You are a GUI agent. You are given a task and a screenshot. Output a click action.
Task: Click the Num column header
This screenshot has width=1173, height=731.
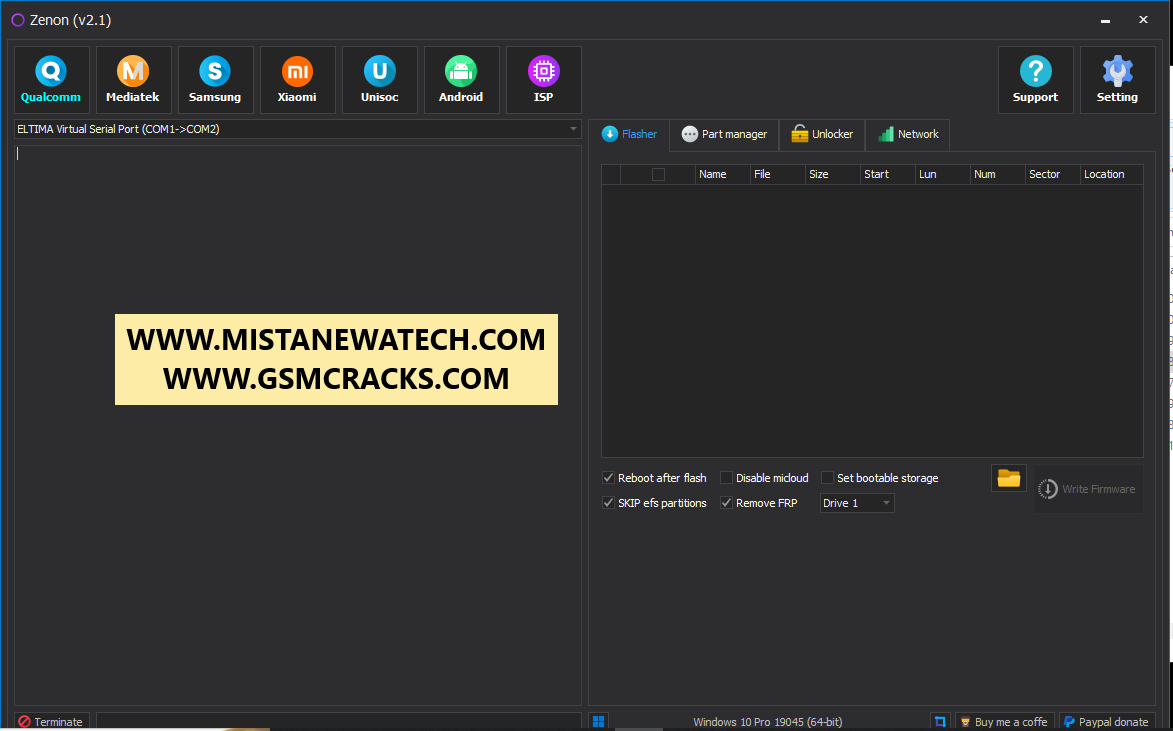coord(998,174)
